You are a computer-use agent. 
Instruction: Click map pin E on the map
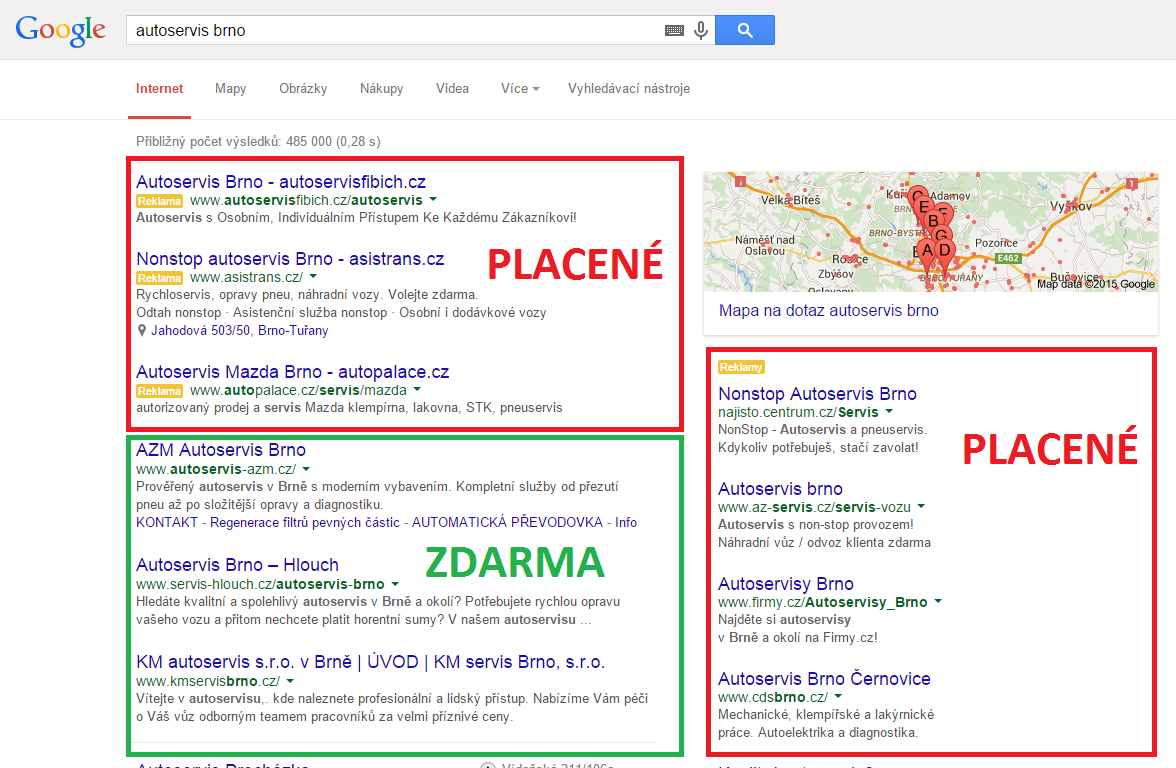point(924,206)
